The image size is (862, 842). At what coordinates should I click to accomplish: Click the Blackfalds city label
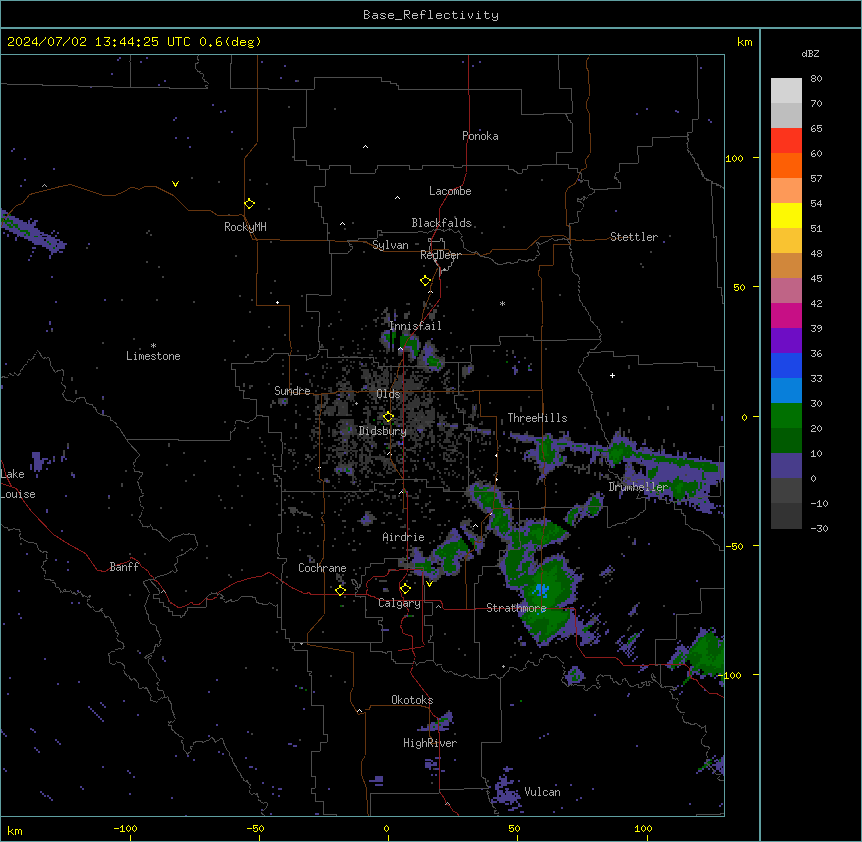click(x=441, y=223)
